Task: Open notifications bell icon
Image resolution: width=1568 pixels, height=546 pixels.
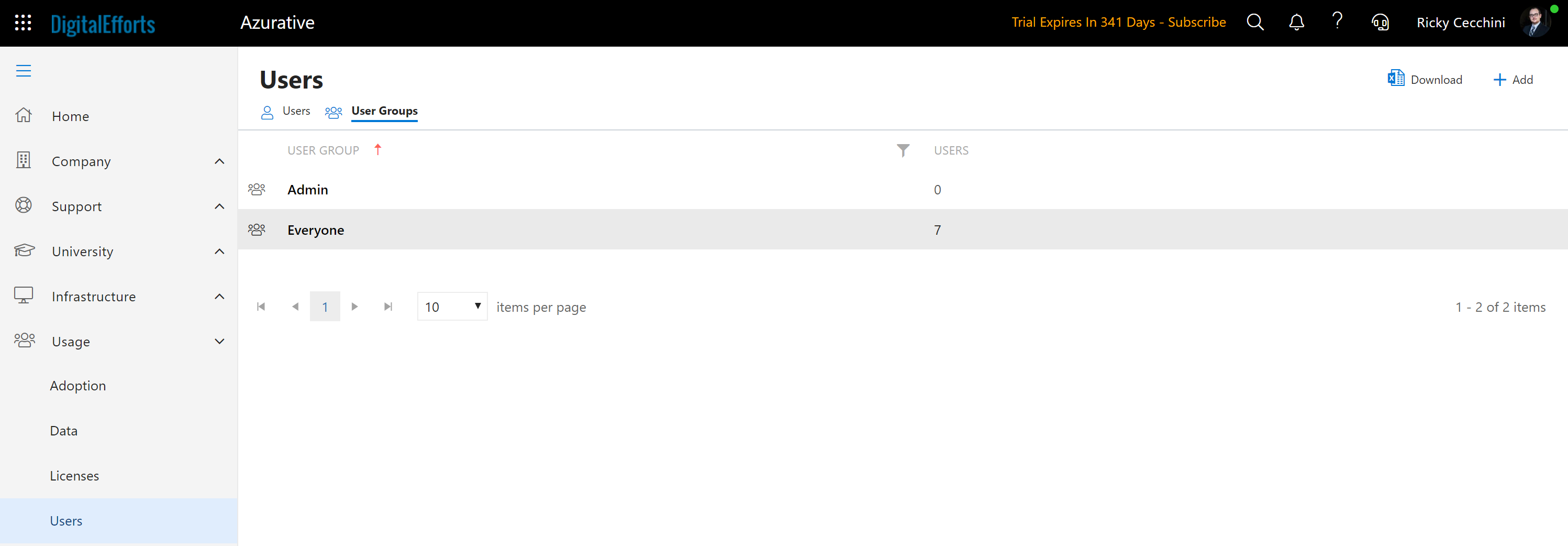Action: [1296, 23]
